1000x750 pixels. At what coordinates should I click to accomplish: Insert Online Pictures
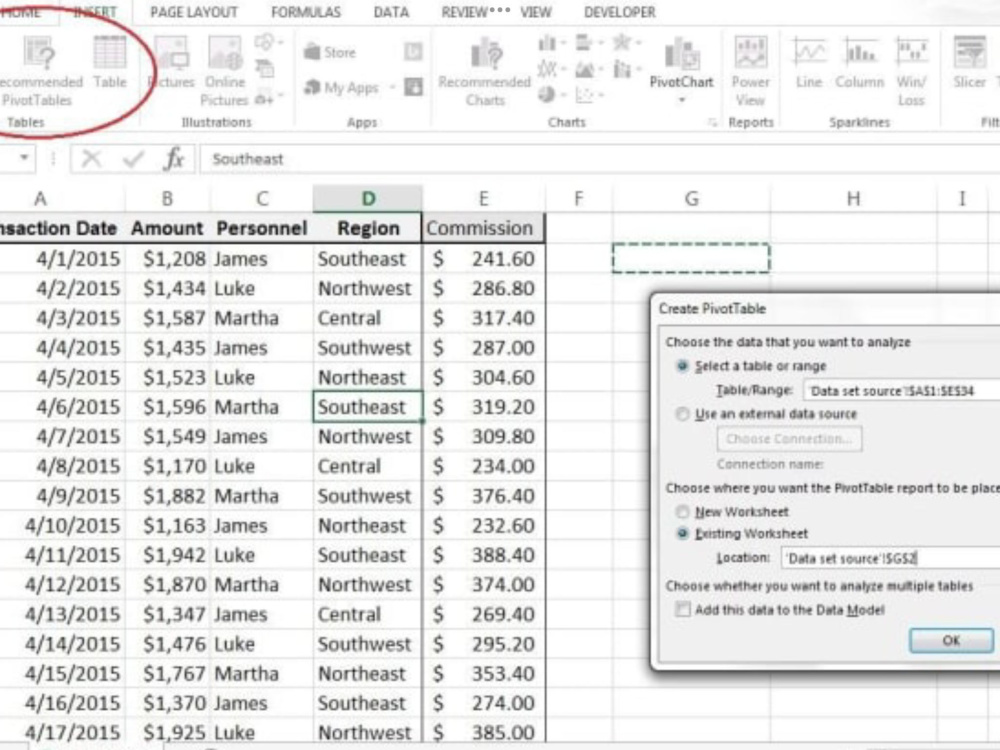[224, 71]
